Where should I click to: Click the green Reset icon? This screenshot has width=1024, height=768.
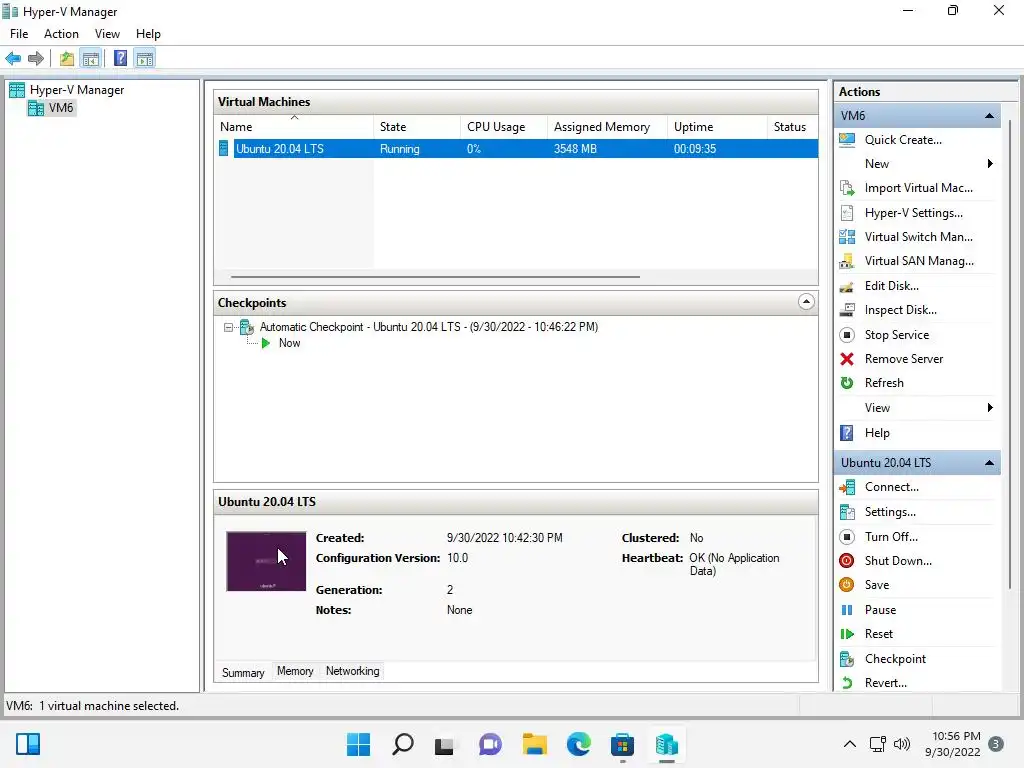847,634
